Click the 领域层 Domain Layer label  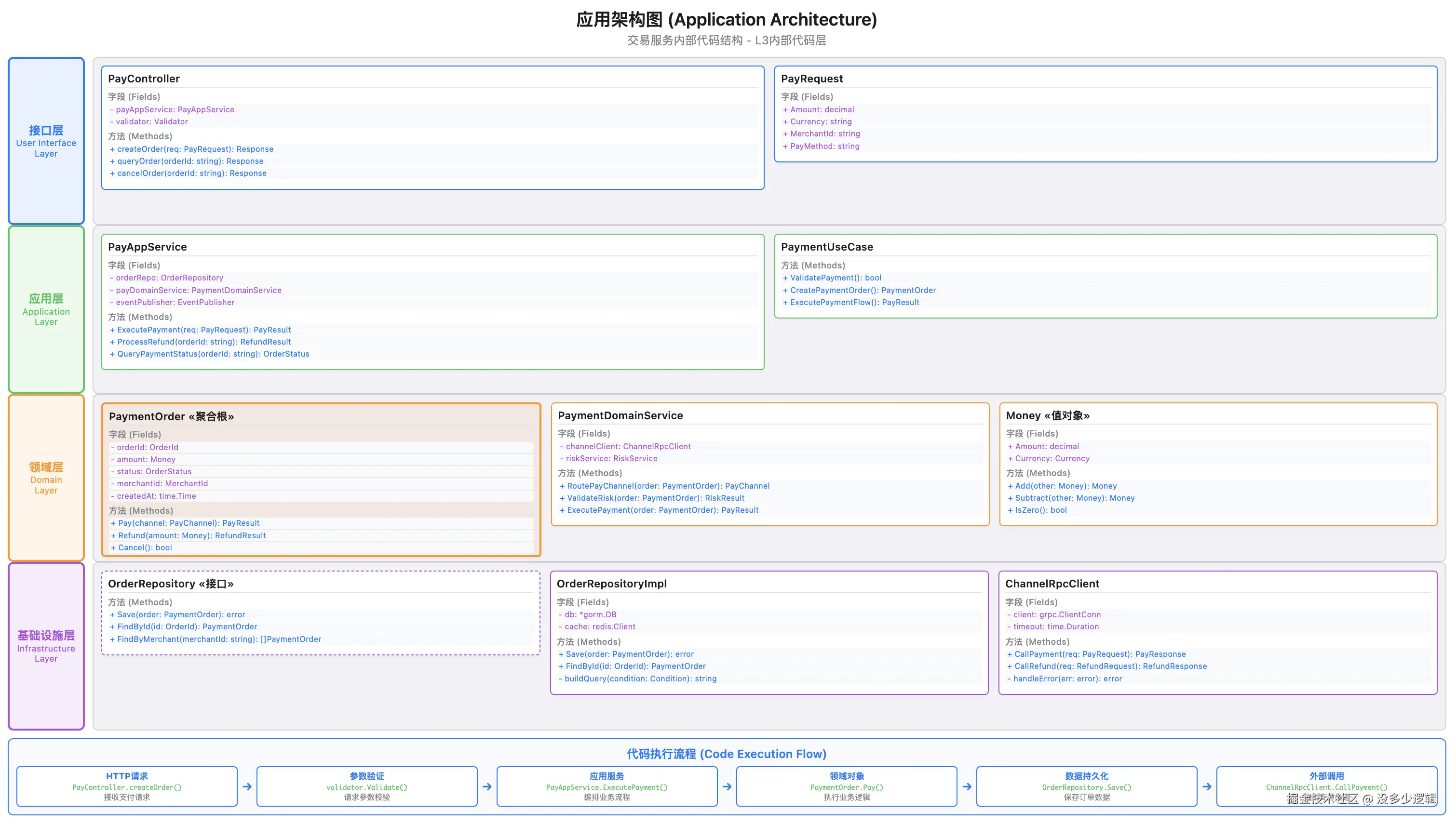point(46,478)
